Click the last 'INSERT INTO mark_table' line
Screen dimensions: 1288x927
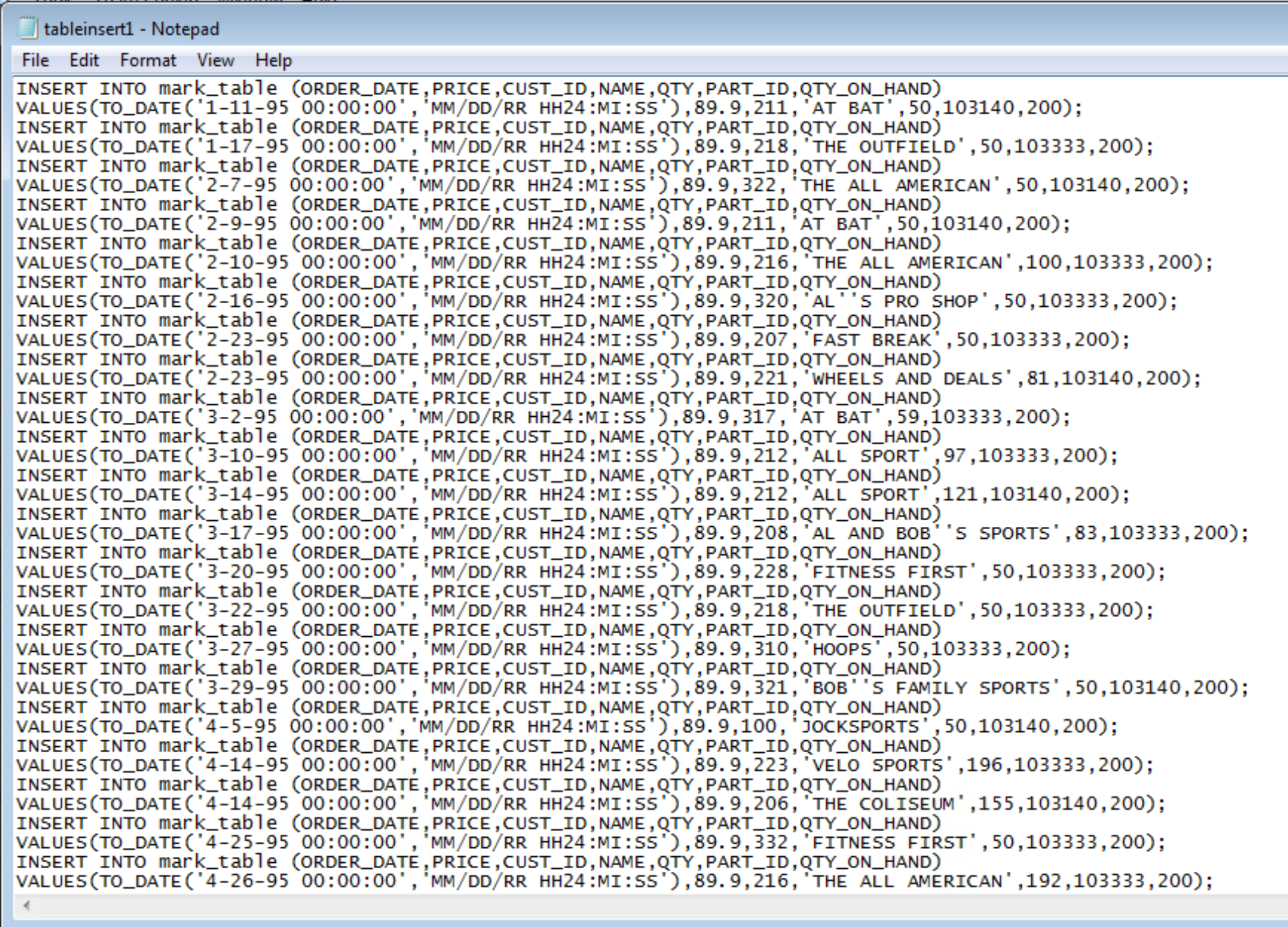(478, 862)
